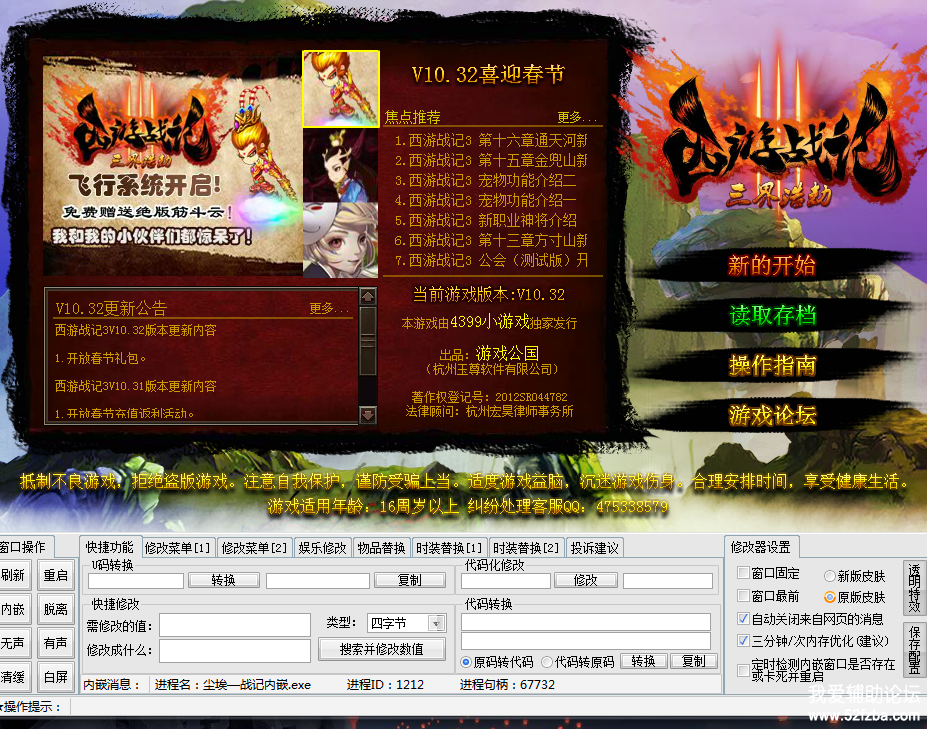Click 无声 mute button
The height and width of the screenshot is (729, 927).
coord(14,643)
